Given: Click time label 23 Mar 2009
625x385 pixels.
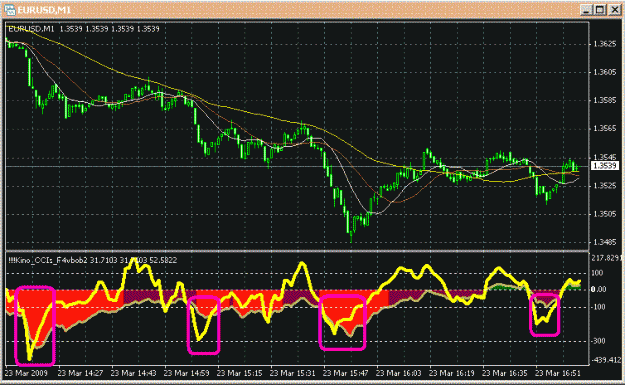Looking at the screenshot, I should pyautogui.click(x=26, y=373).
